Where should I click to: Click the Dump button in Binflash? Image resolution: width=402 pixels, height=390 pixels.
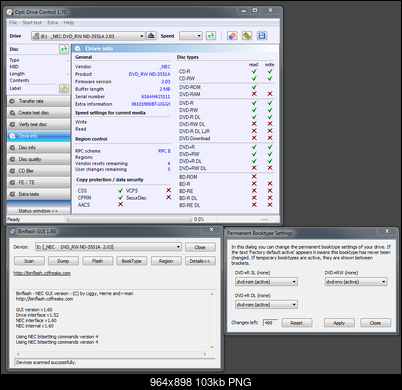(x=63, y=261)
